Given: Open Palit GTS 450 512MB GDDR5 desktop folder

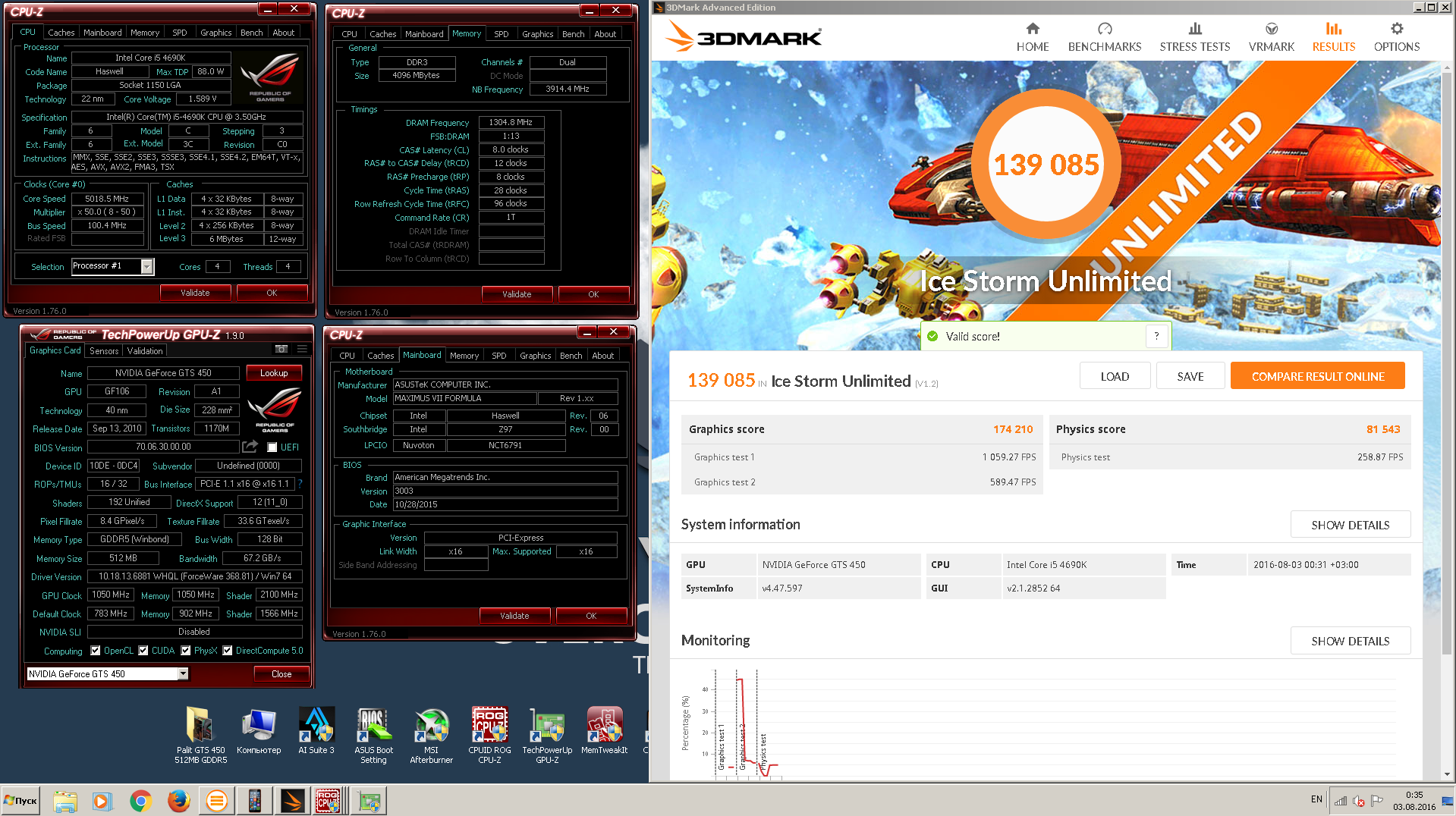Looking at the screenshot, I should pos(200,734).
